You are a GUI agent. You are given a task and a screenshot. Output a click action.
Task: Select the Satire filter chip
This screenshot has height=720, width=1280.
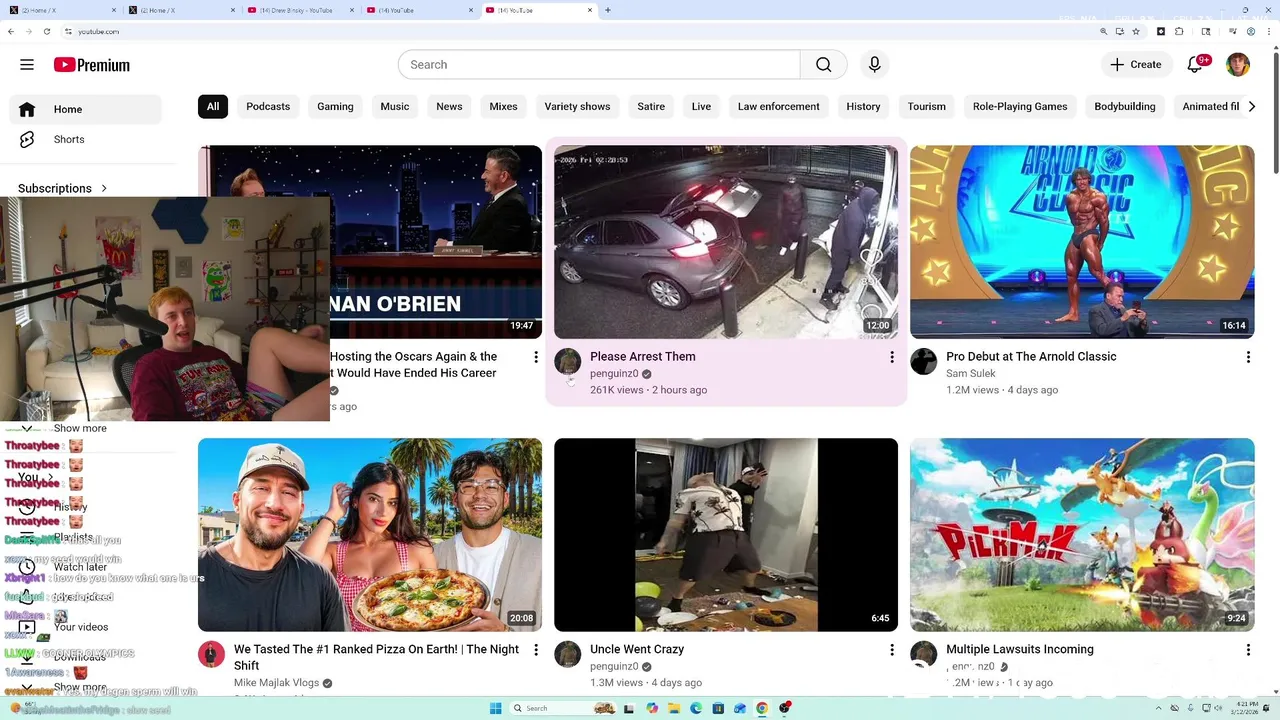[651, 106]
